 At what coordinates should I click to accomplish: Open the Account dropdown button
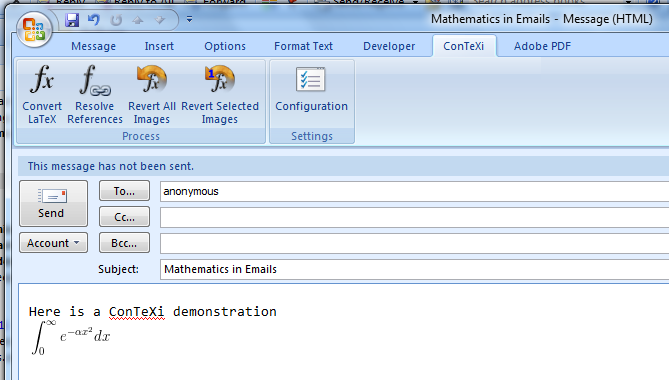pos(53,243)
